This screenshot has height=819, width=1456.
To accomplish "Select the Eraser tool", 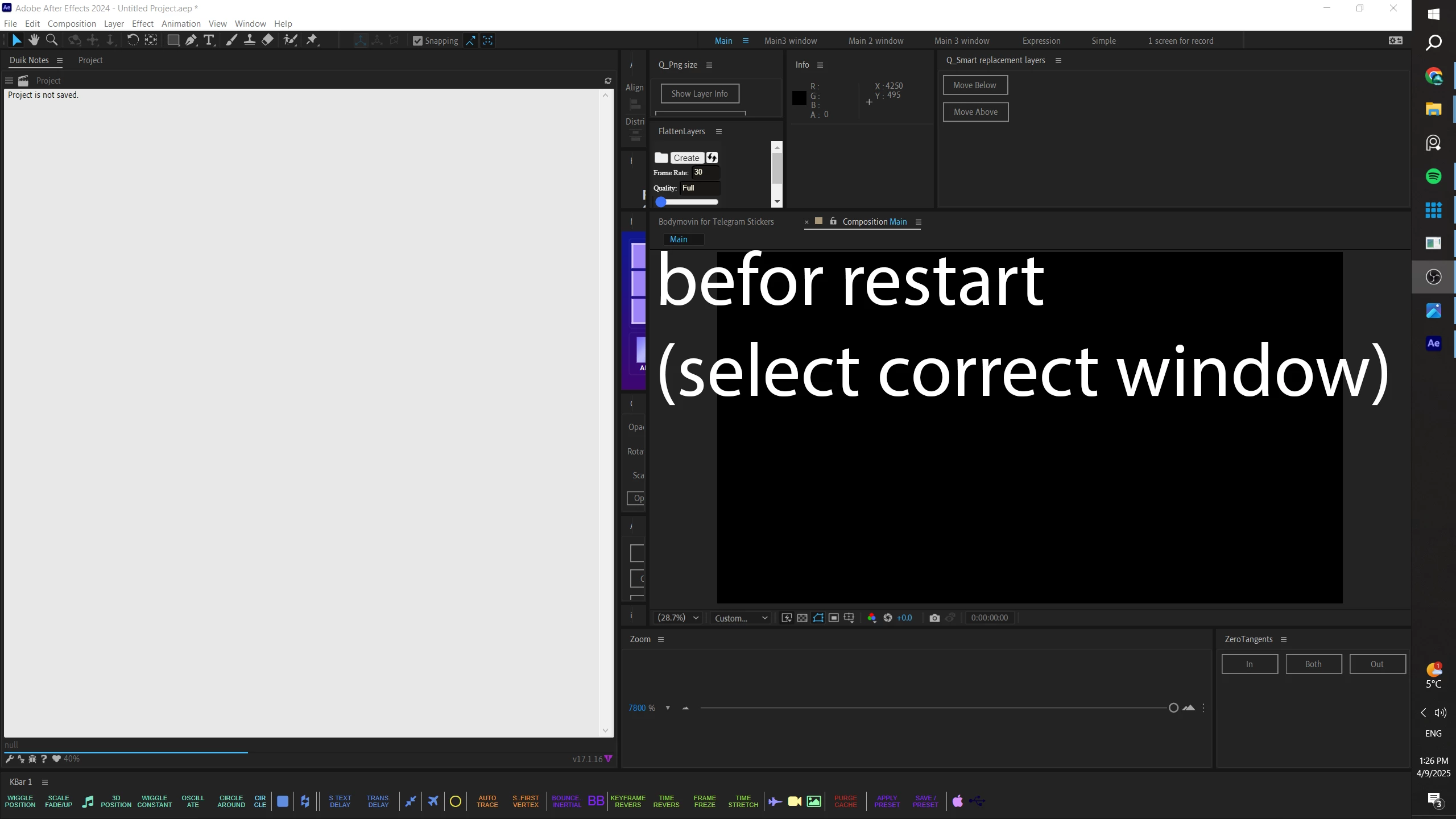I will point(267,40).
